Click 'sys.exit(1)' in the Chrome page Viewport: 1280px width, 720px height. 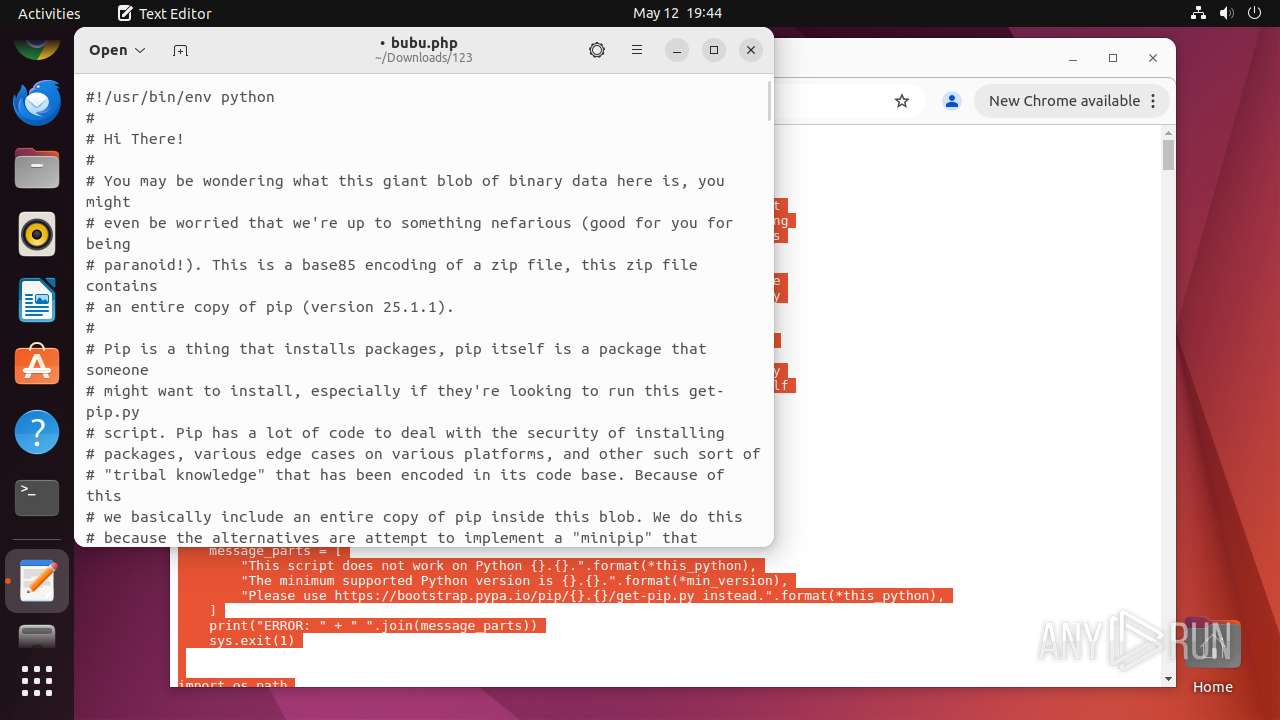252,640
